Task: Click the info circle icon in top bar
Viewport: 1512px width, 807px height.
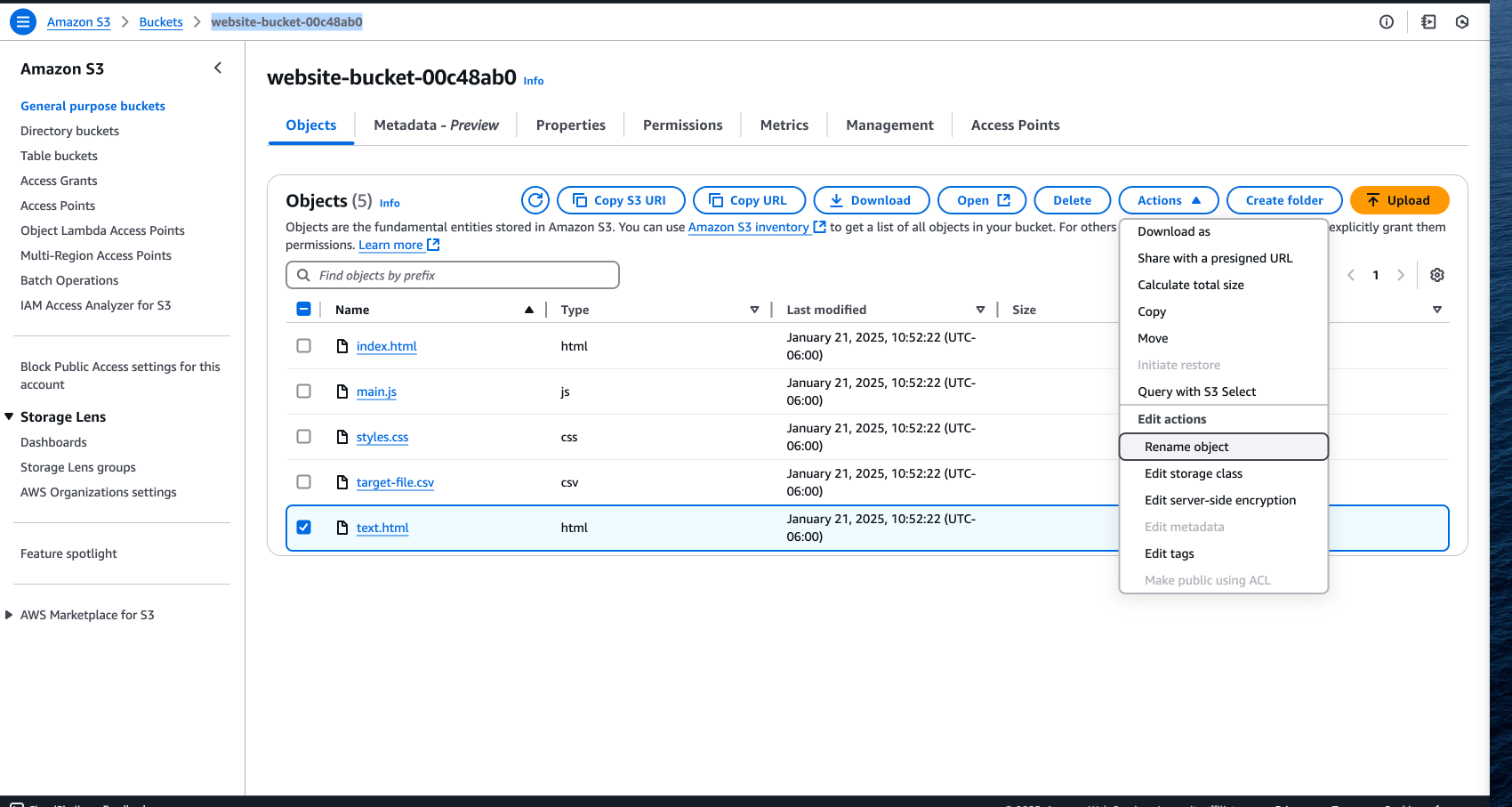Action: [1387, 22]
